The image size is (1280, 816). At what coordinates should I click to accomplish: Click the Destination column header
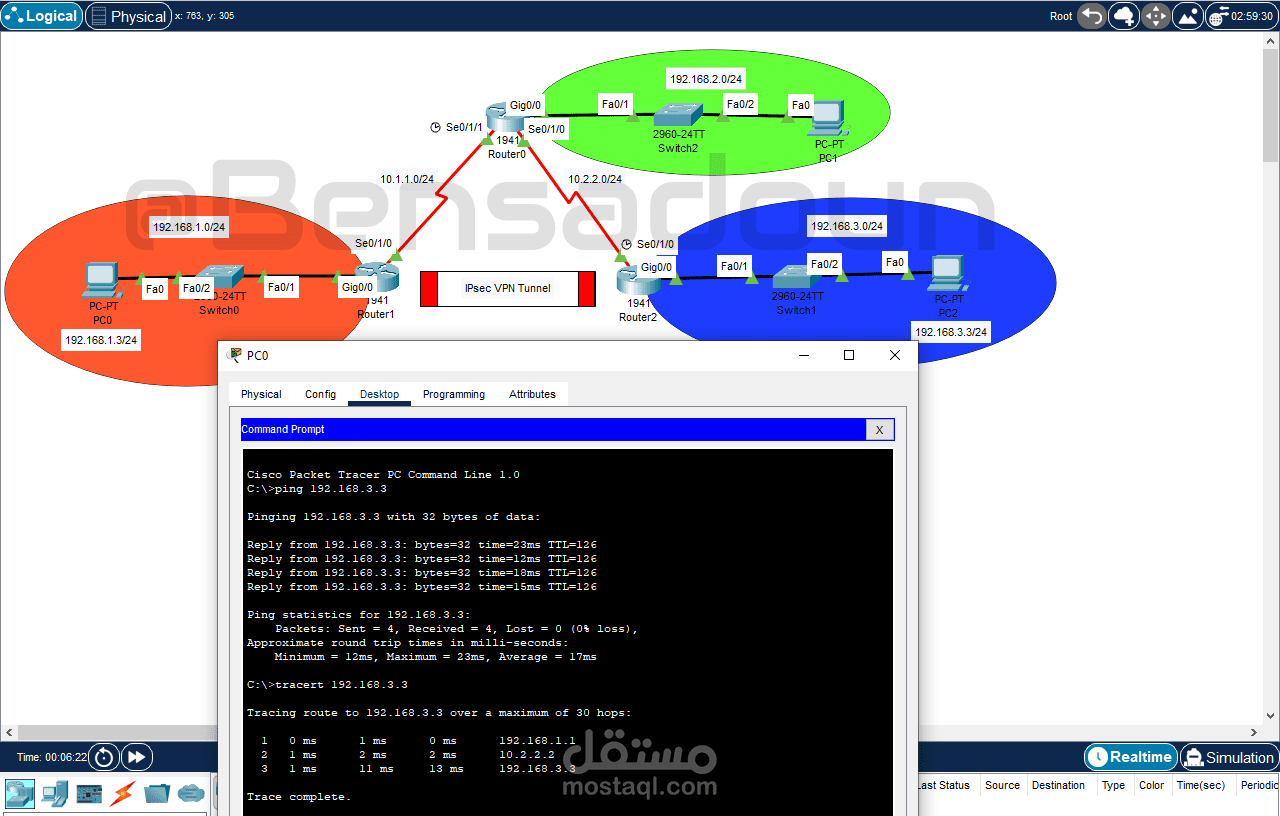click(x=1058, y=785)
